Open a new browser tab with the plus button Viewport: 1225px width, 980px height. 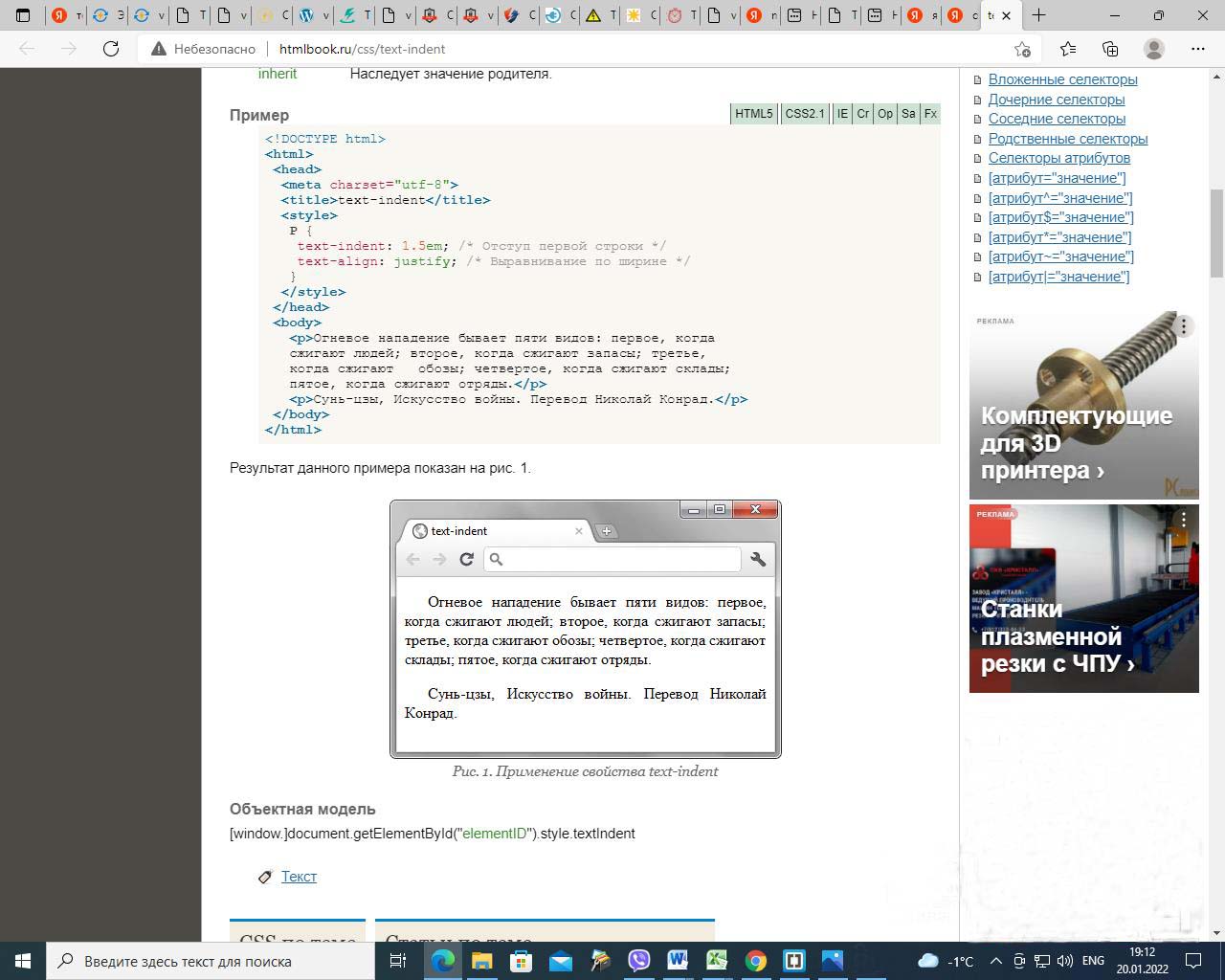tap(1038, 15)
